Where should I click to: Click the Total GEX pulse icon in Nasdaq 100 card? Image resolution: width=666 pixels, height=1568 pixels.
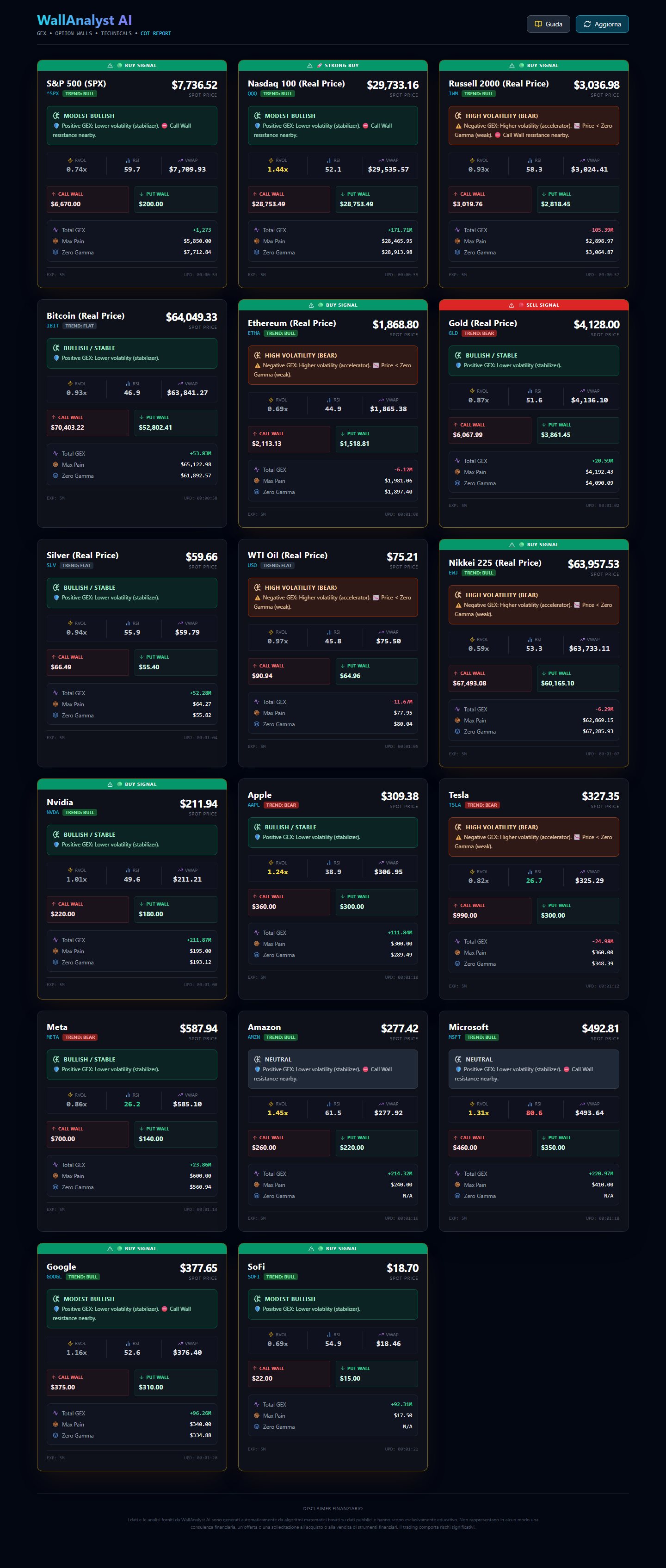click(x=256, y=230)
